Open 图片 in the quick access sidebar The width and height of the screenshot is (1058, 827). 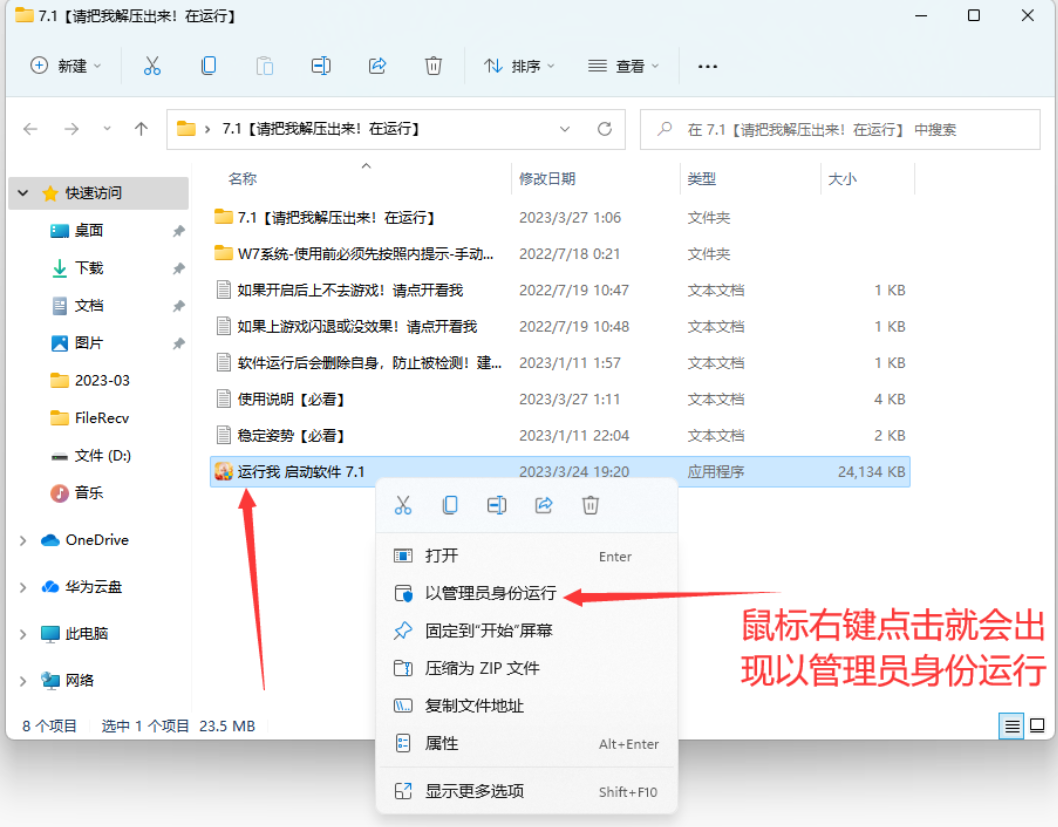(89, 343)
